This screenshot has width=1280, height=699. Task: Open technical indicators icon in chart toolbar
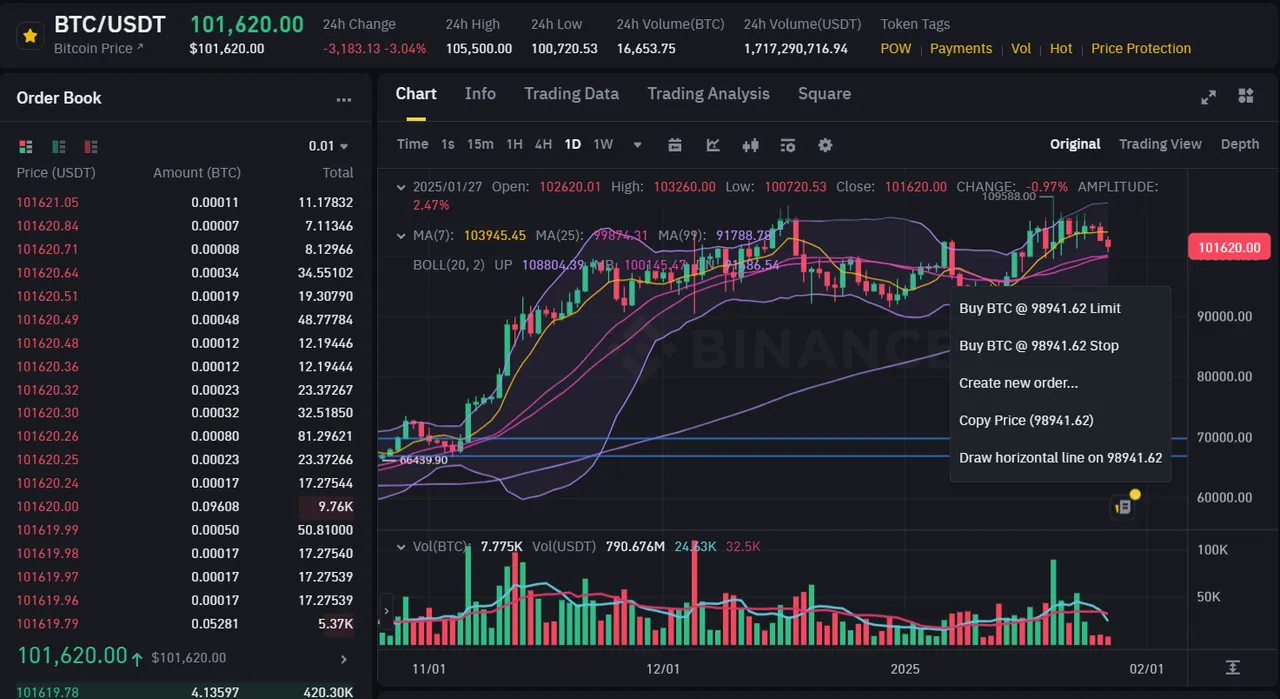713,145
